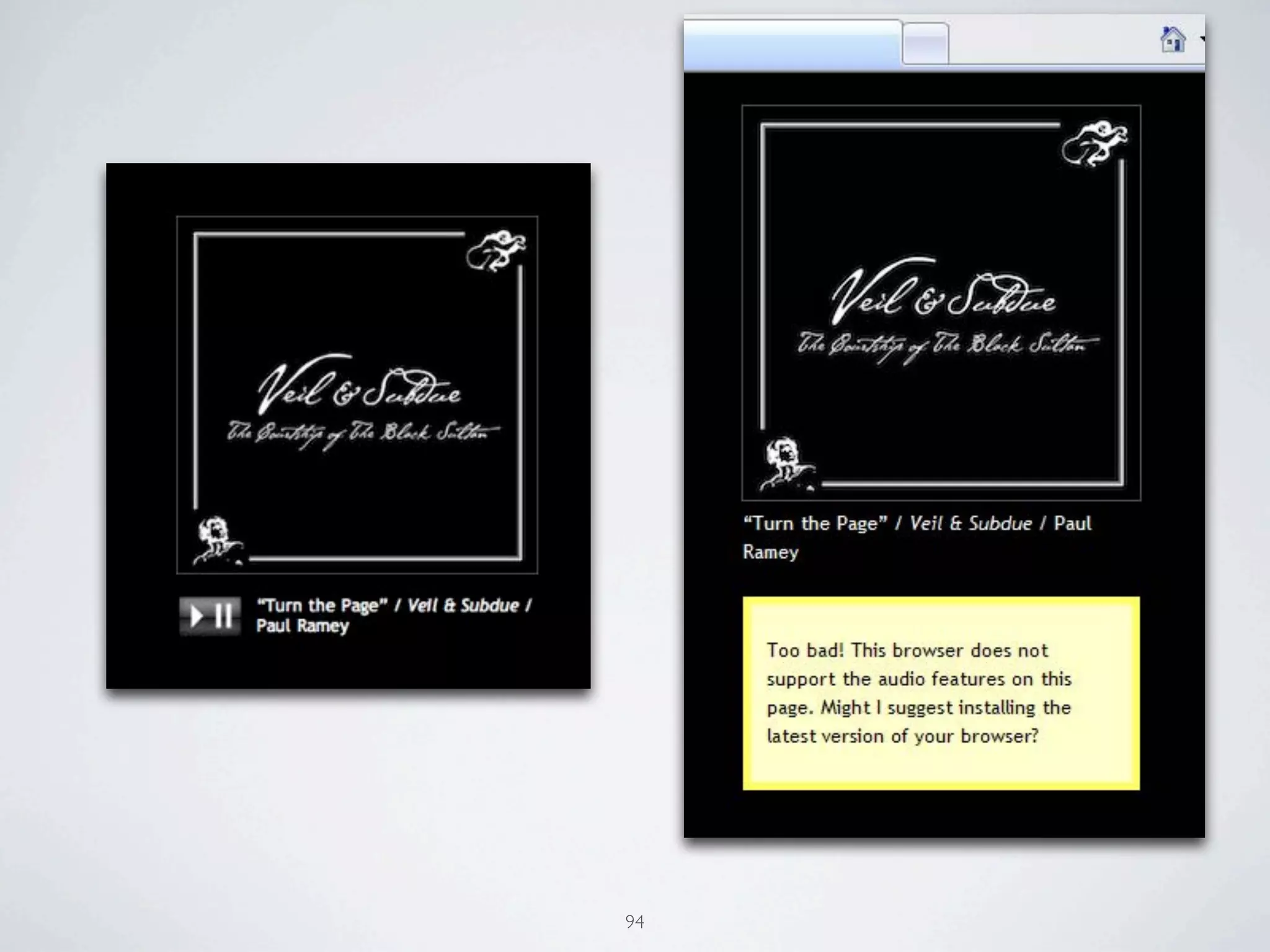Click the small new tab button

pos(925,44)
